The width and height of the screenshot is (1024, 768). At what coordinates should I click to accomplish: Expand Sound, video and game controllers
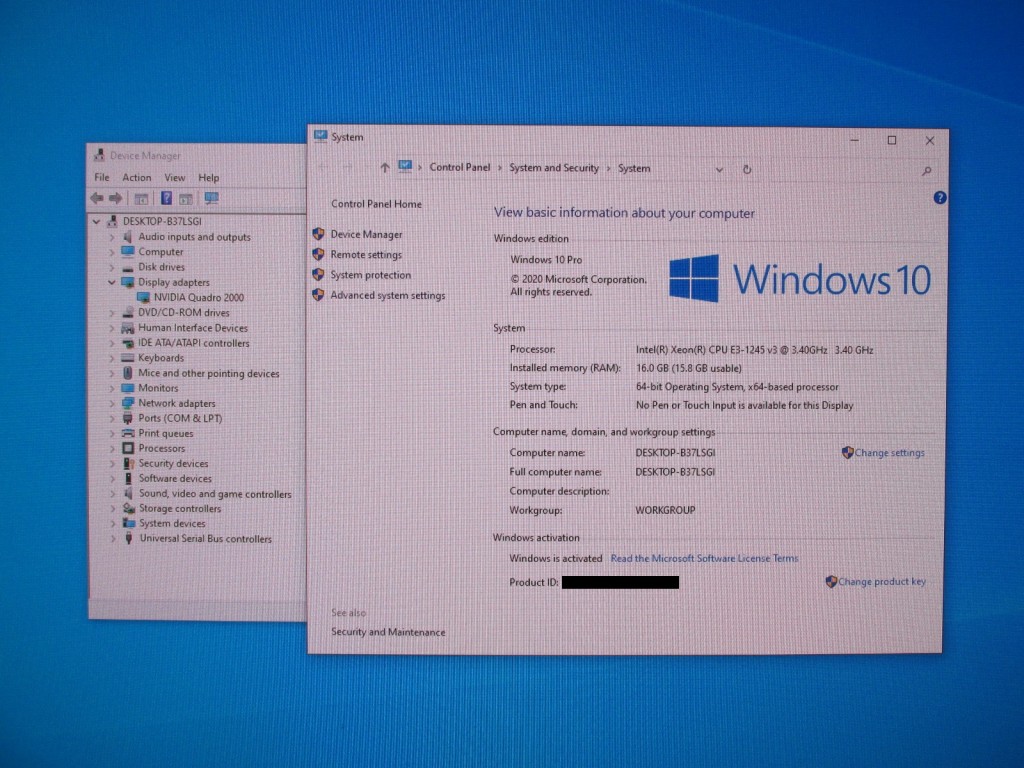click(112, 494)
